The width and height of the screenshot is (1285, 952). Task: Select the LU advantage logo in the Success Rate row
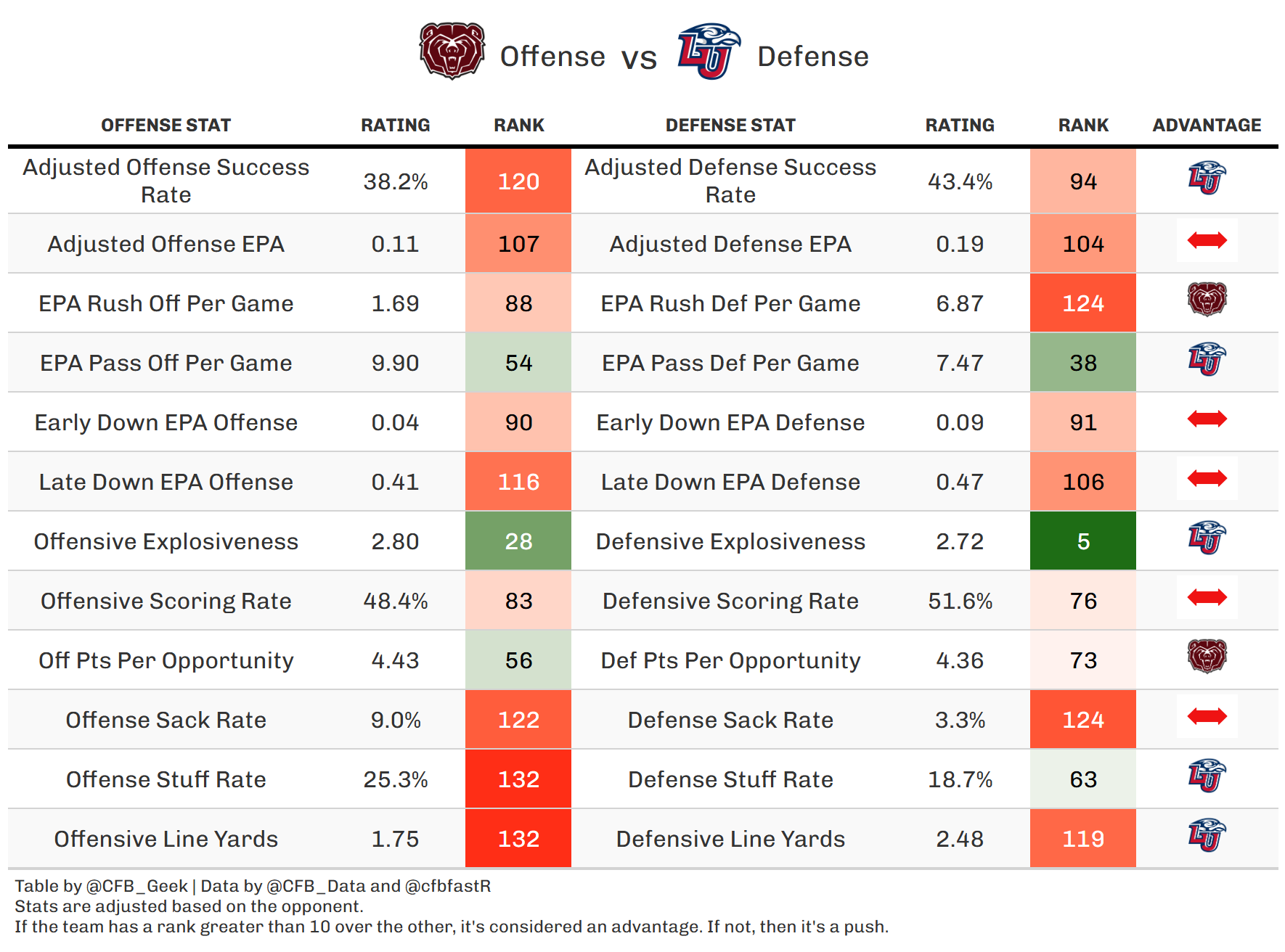coord(1207,178)
